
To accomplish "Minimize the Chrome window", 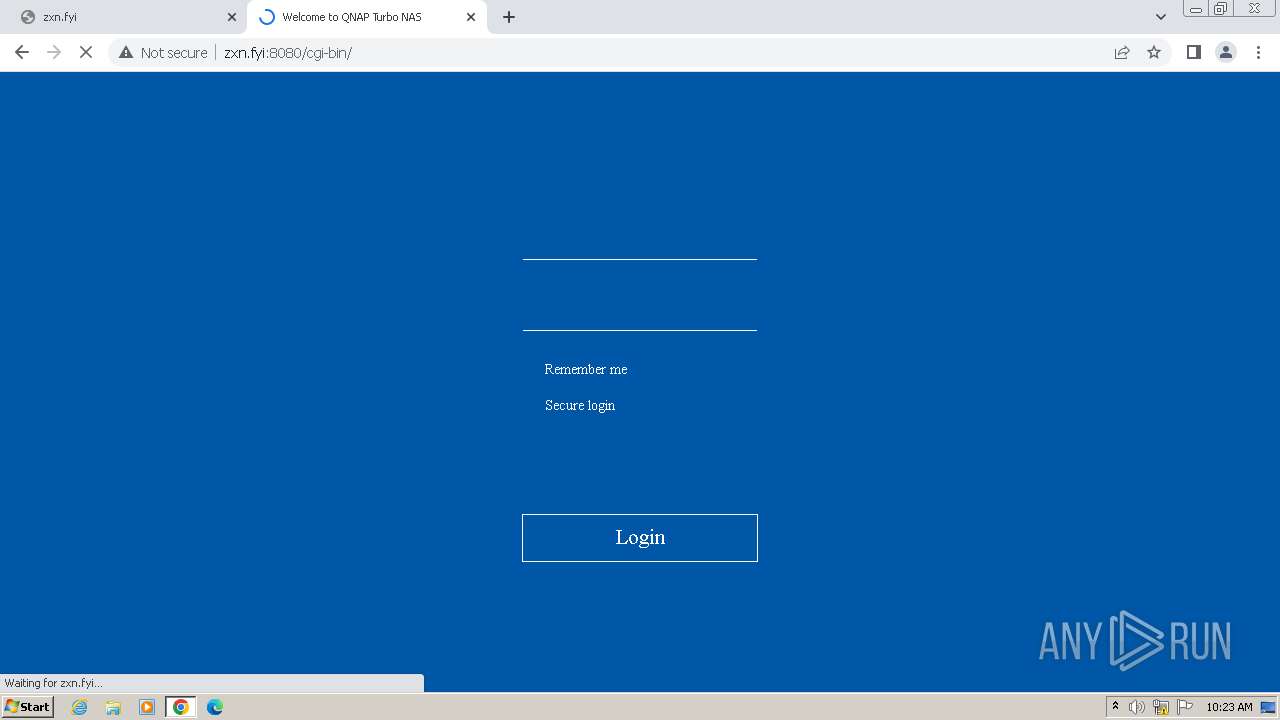I will coord(1195,9).
